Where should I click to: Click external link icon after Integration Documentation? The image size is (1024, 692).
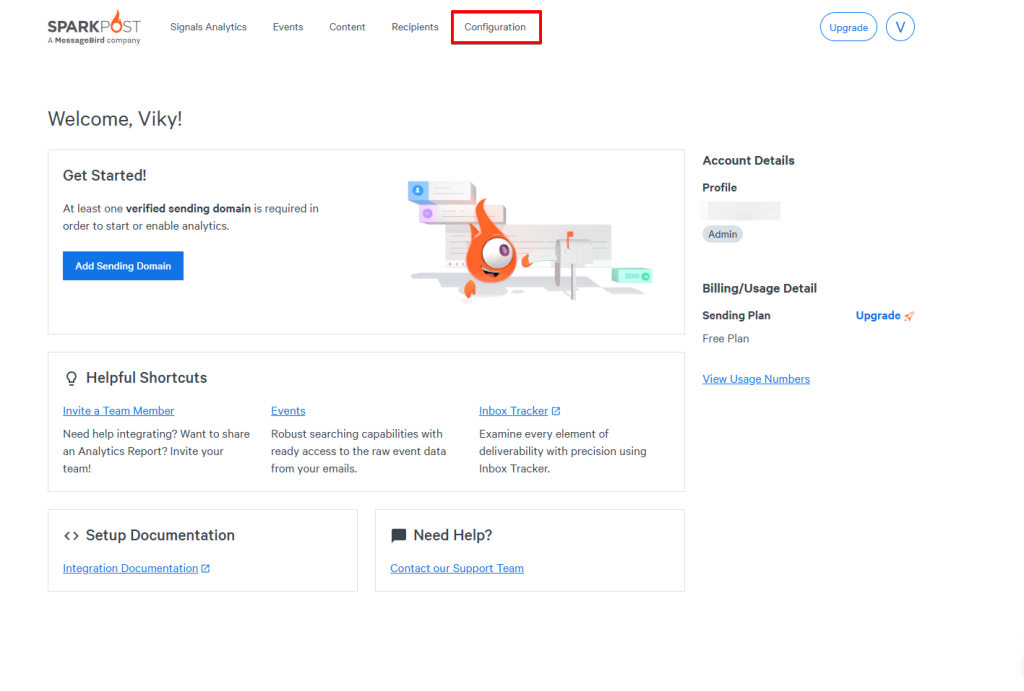206,569
